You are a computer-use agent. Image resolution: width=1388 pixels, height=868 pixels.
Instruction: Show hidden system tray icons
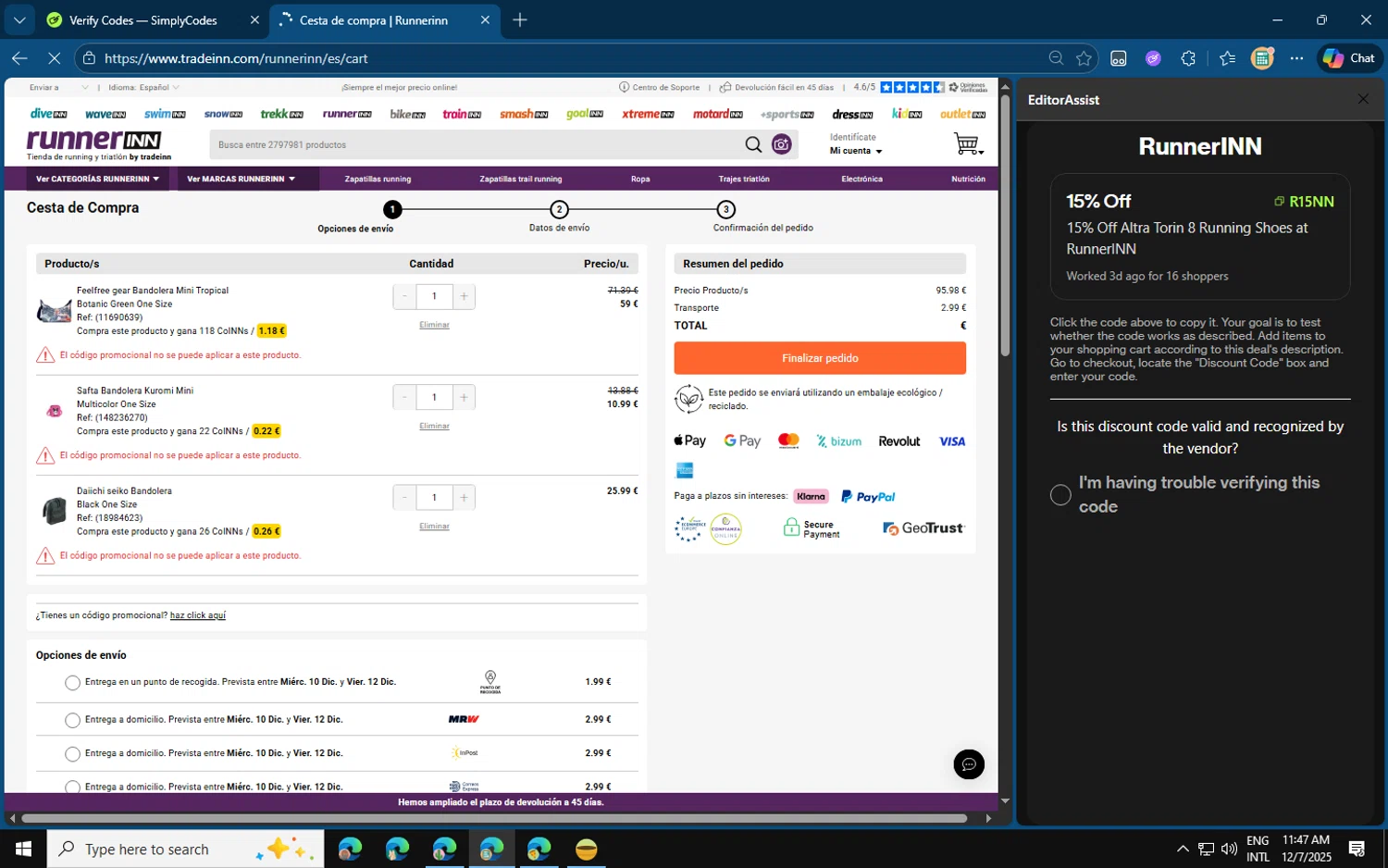(1182, 849)
